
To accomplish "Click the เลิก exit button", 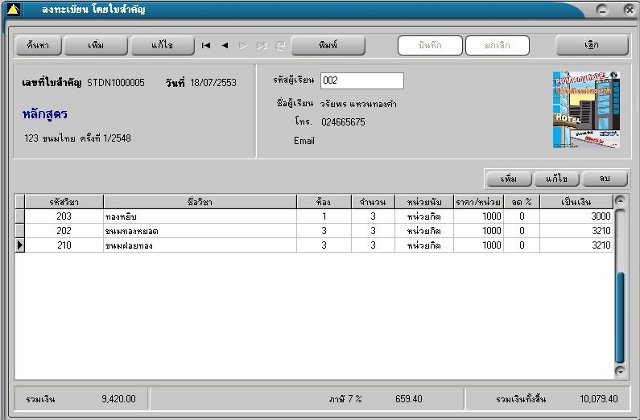I will click(592, 45).
